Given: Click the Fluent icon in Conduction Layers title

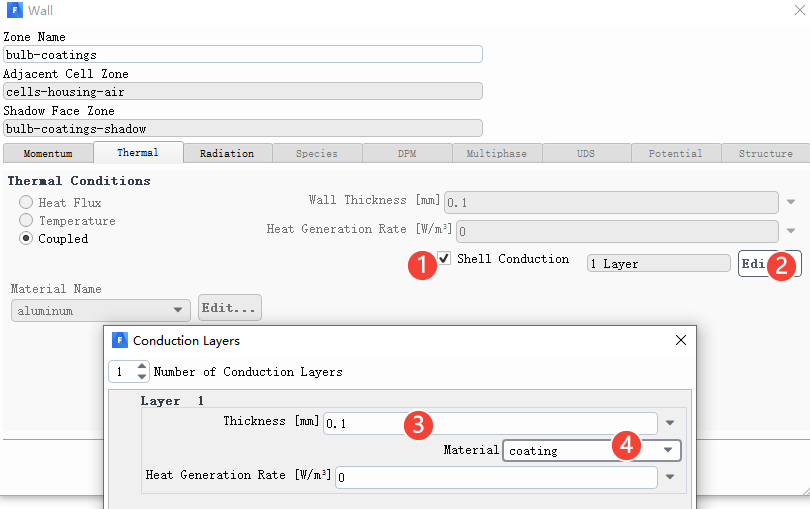Looking at the screenshot, I should [119, 340].
